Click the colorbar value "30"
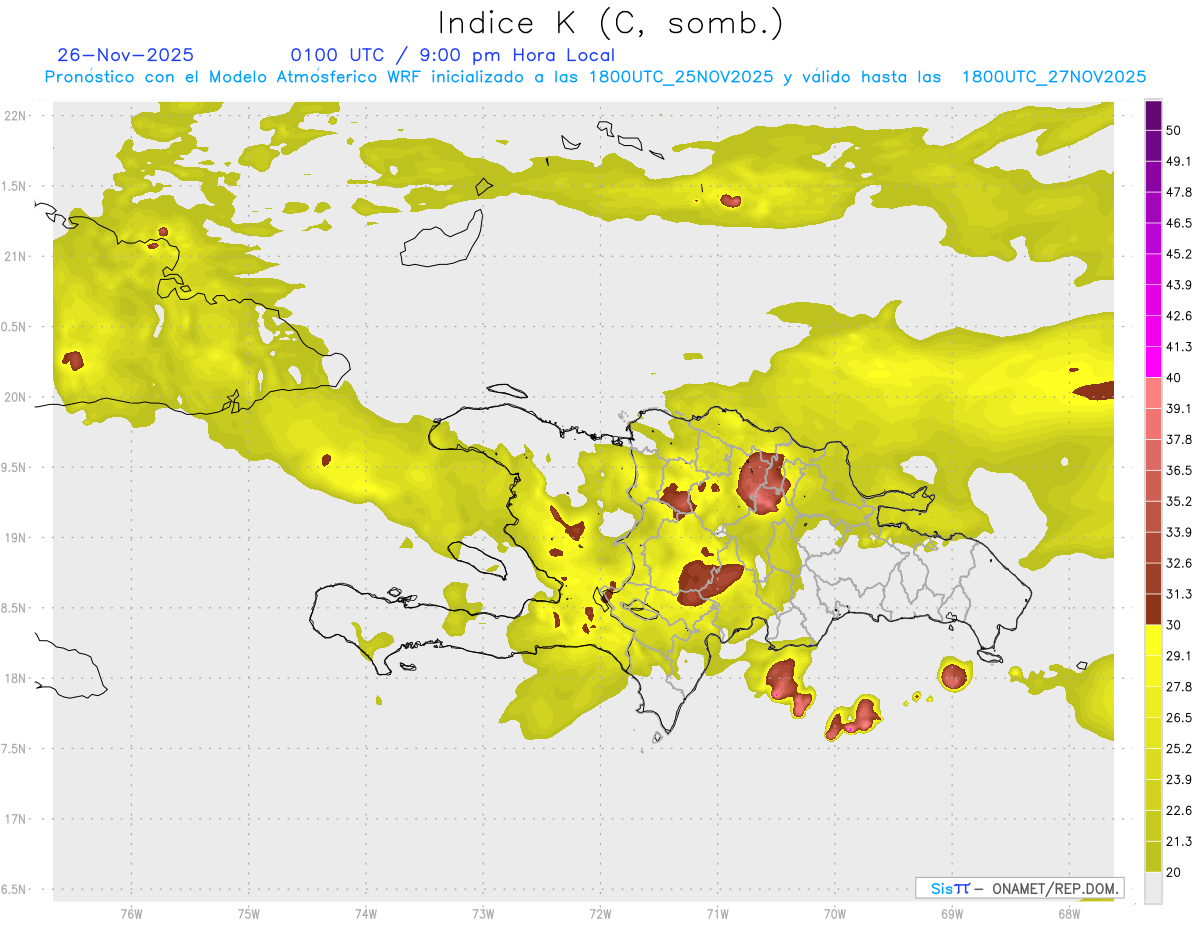Viewport: 1200px width, 927px height. click(x=1174, y=625)
